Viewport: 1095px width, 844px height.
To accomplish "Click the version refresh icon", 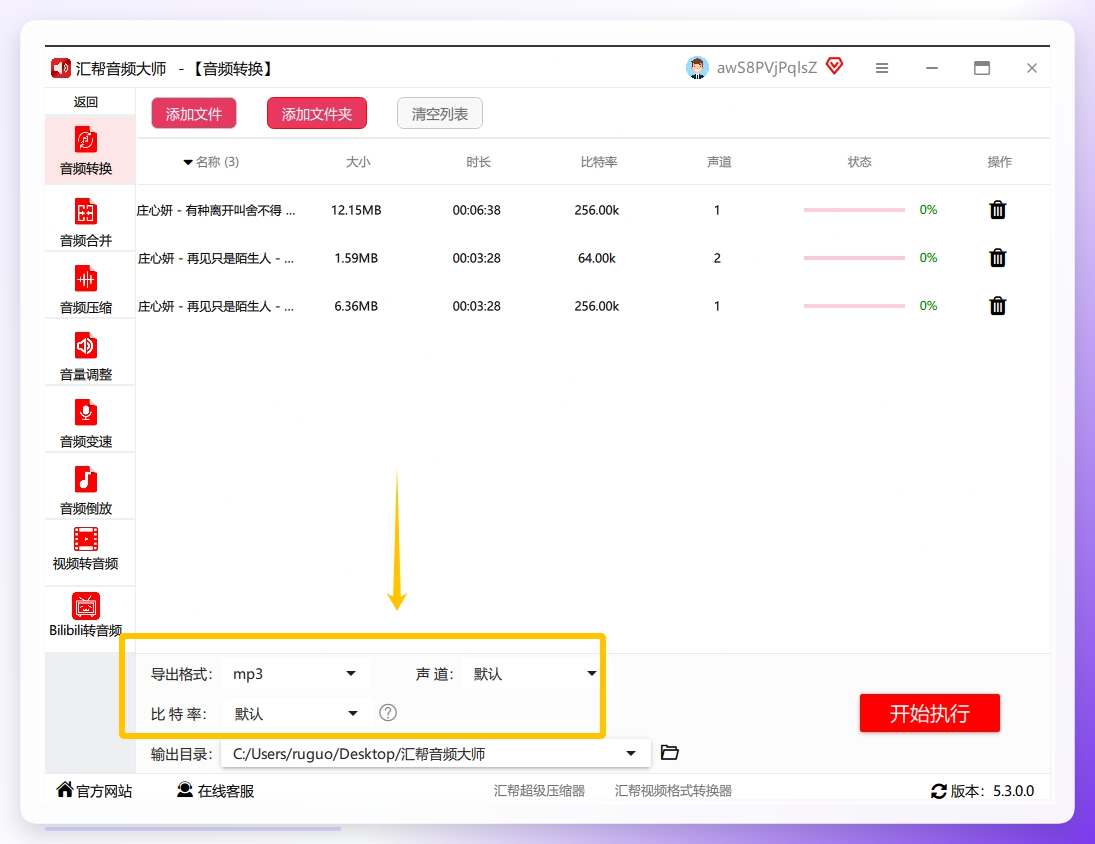I will 939,791.
